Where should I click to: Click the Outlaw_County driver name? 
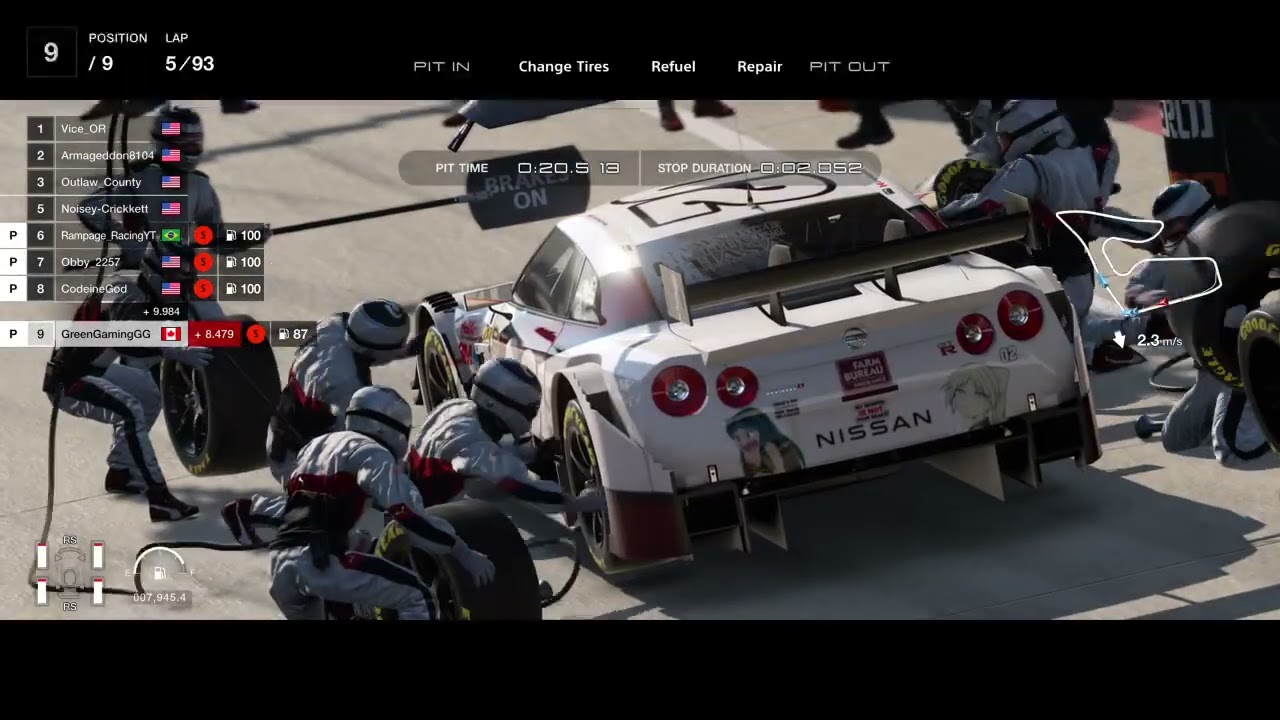tap(101, 182)
